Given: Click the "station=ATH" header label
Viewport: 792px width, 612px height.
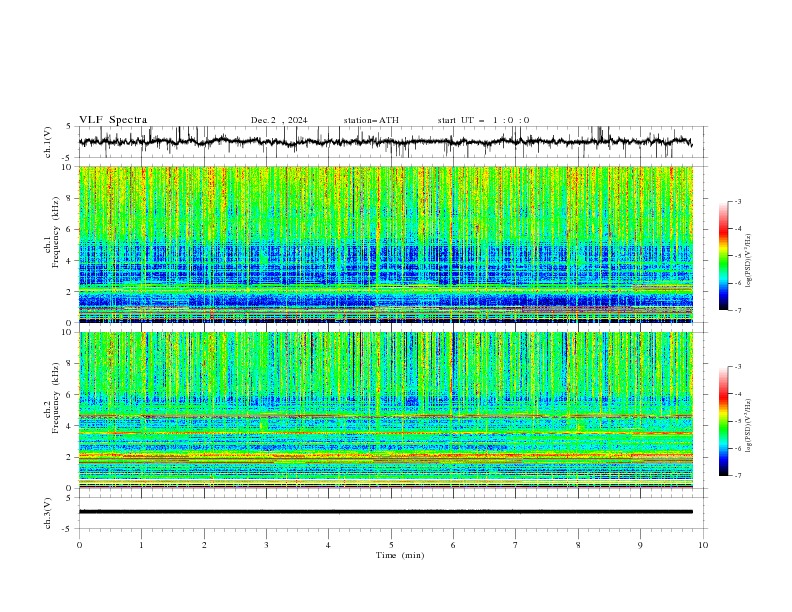Looking at the screenshot, I should click(x=371, y=120).
